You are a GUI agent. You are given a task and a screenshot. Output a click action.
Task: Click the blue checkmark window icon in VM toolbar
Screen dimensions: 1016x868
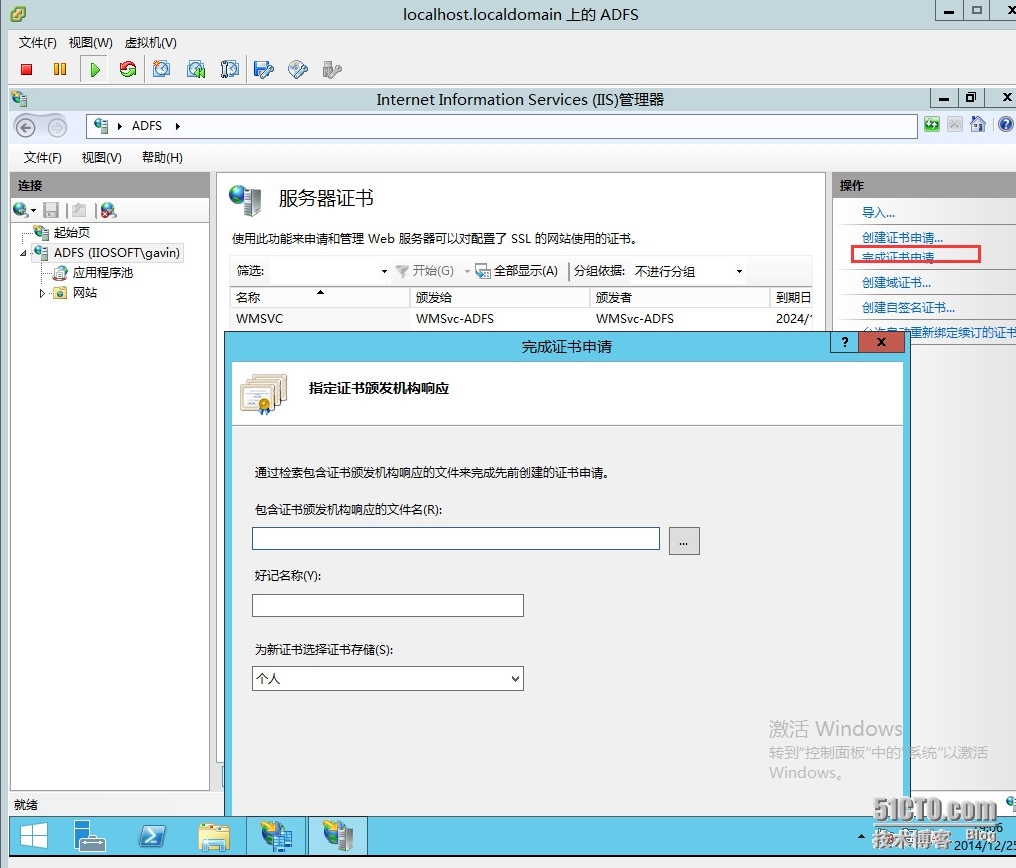(x=264, y=69)
